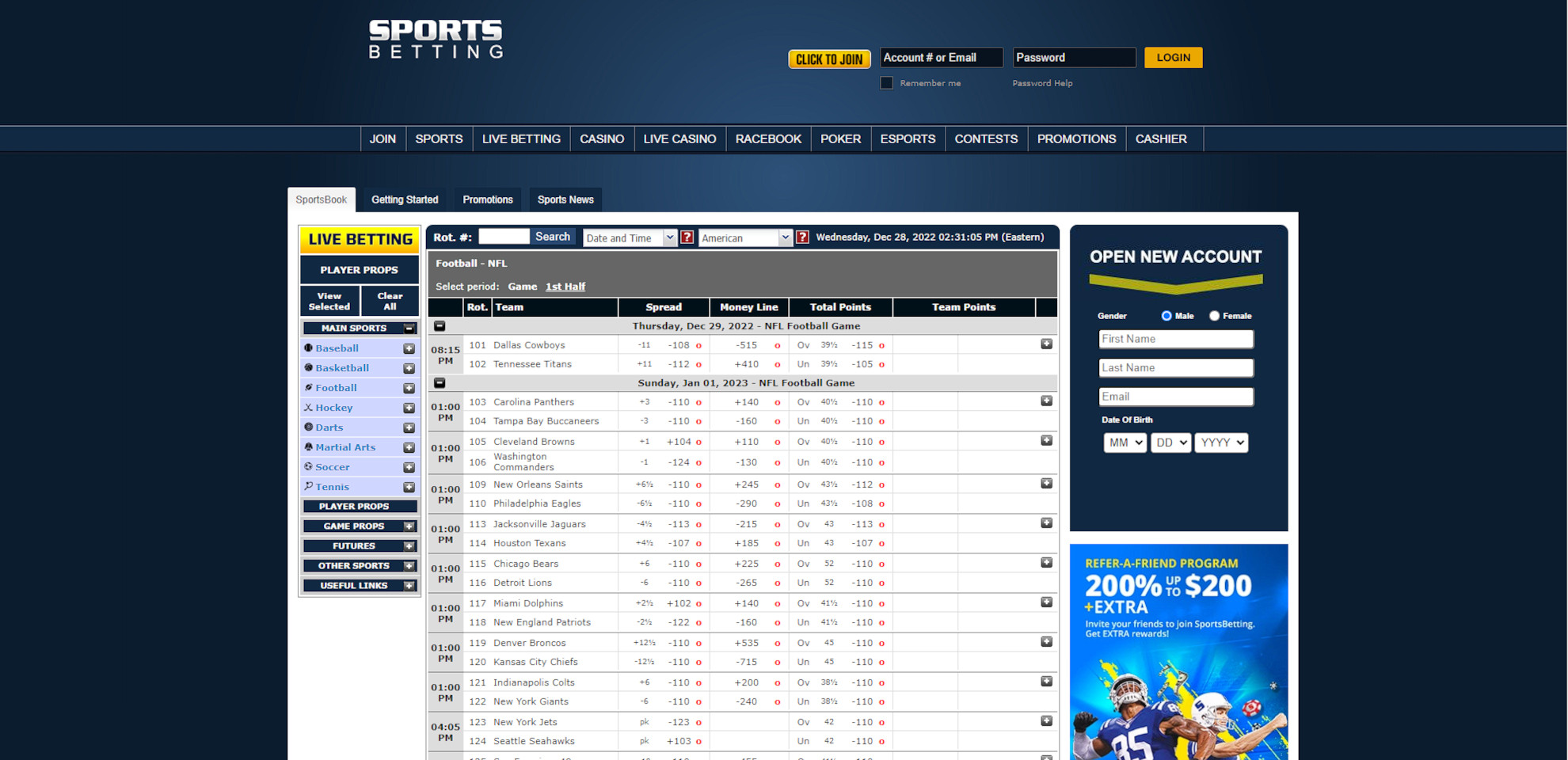Click the Password Help link
This screenshot has width=1568, height=760.
[x=1042, y=83]
